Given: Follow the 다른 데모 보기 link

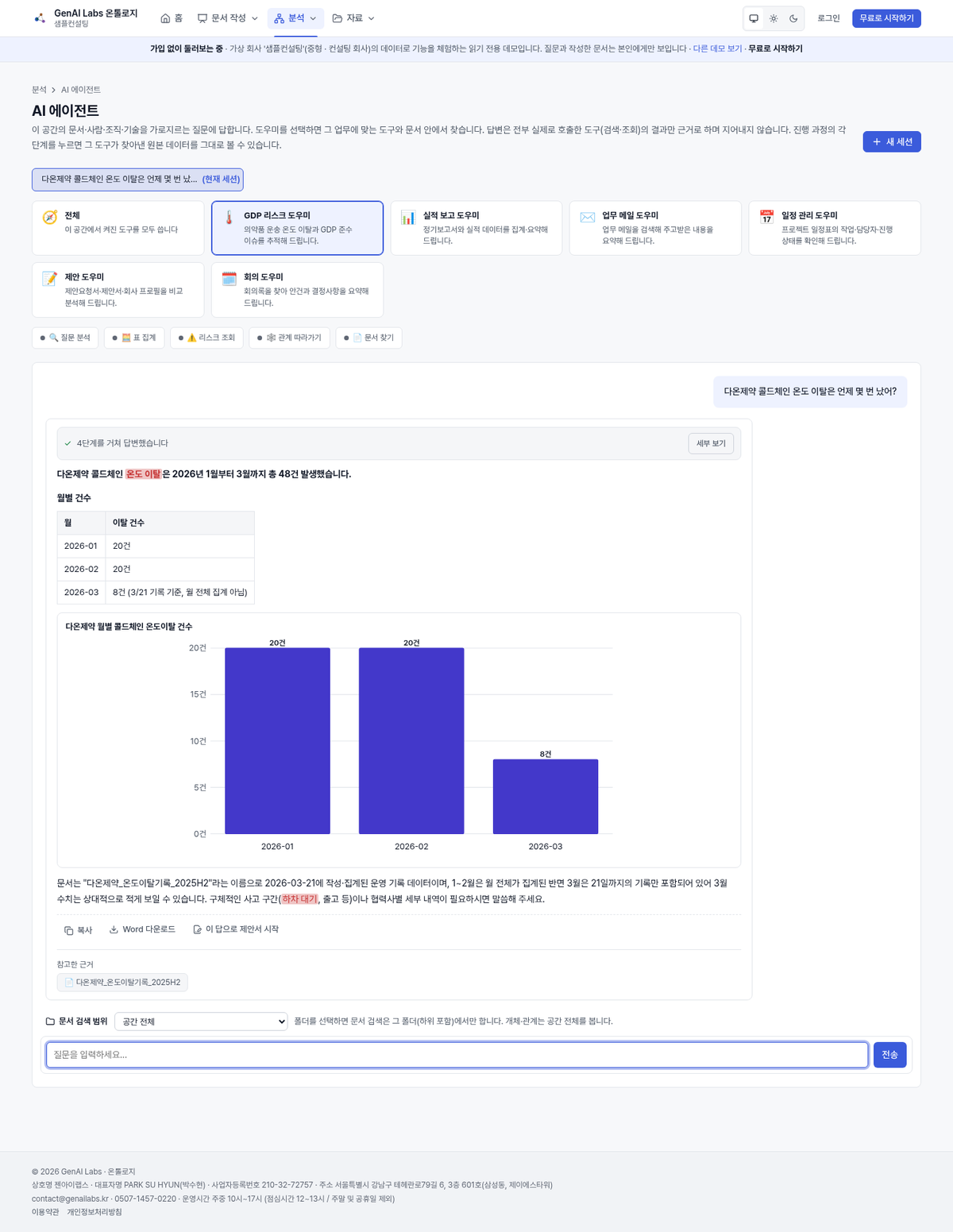Looking at the screenshot, I should [717, 48].
